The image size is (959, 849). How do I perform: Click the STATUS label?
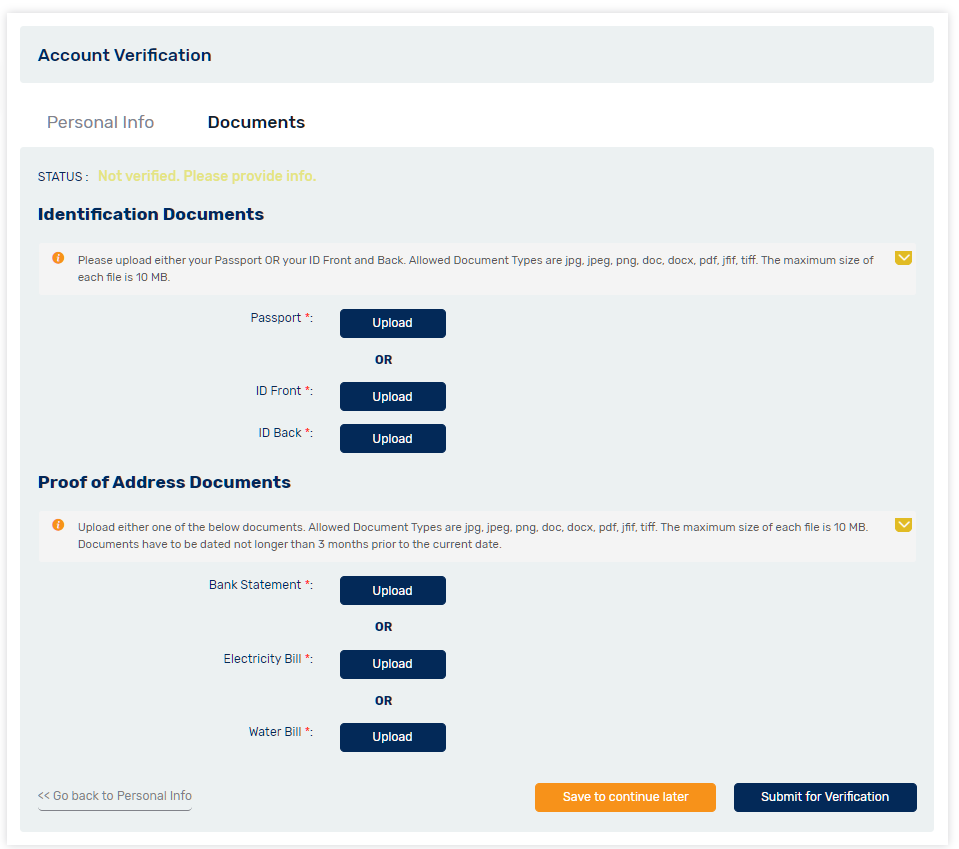tap(63, 177)
